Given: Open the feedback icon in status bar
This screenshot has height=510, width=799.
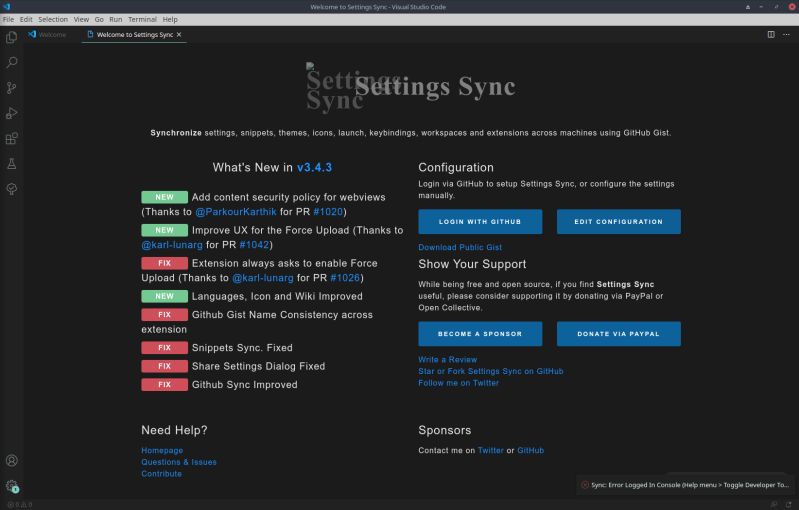Looking at the screenshot, I should [x=774, y=504].
